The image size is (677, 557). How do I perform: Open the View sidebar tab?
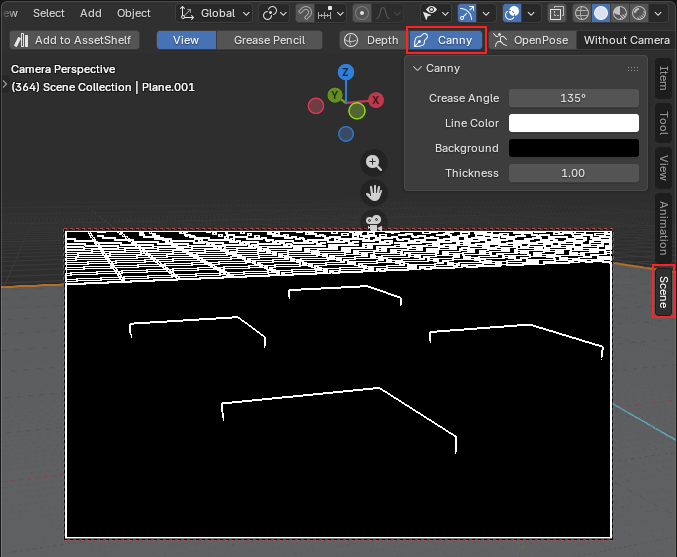coord(664,168)
